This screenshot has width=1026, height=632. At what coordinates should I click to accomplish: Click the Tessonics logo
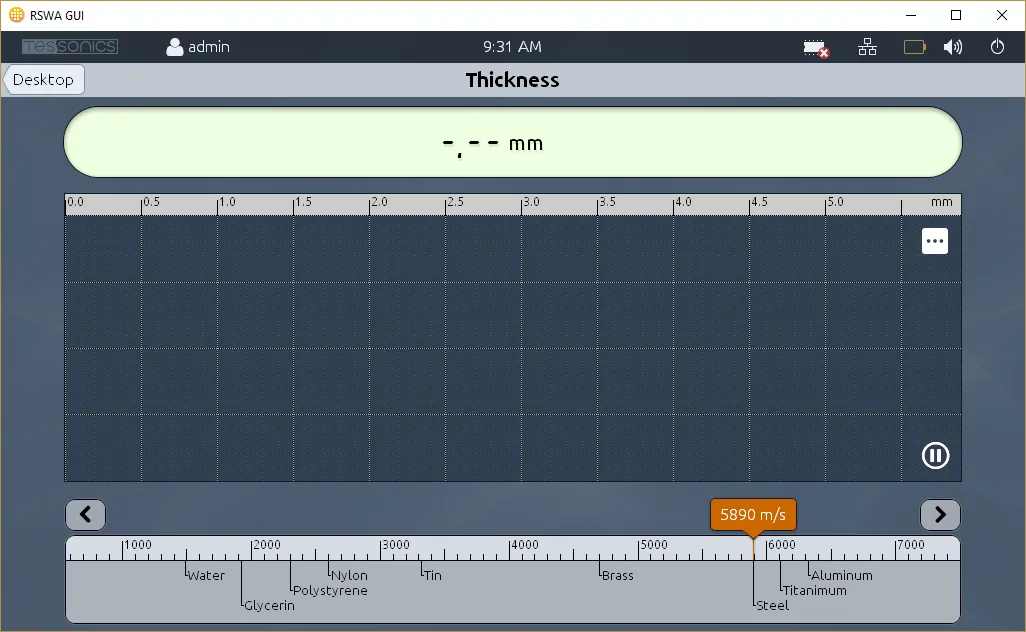tap(70, 47)
